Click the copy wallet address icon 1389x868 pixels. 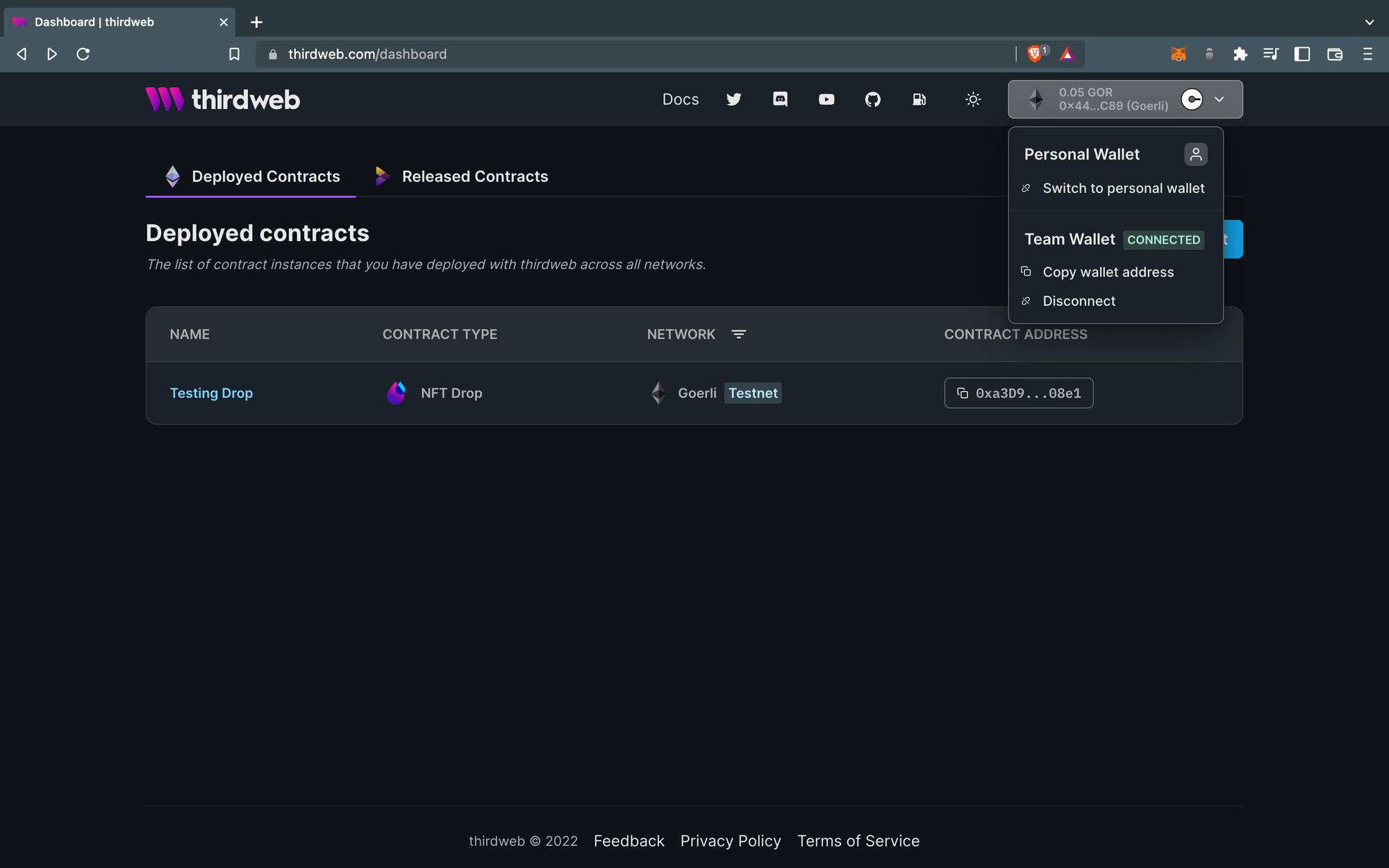[1027, 271]
